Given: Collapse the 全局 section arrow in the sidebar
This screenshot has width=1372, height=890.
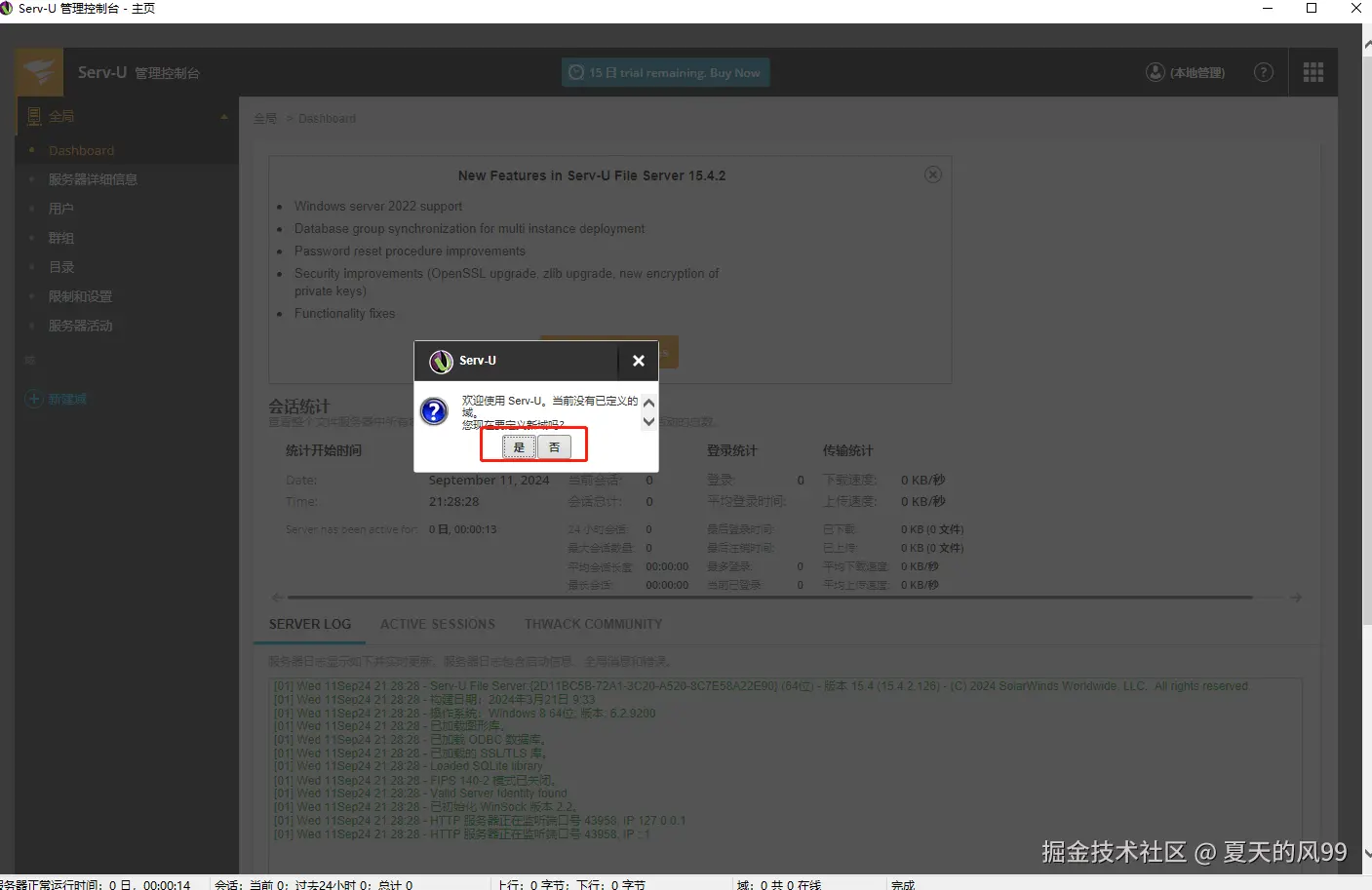Looking at the screenshot, I should 224,116.
